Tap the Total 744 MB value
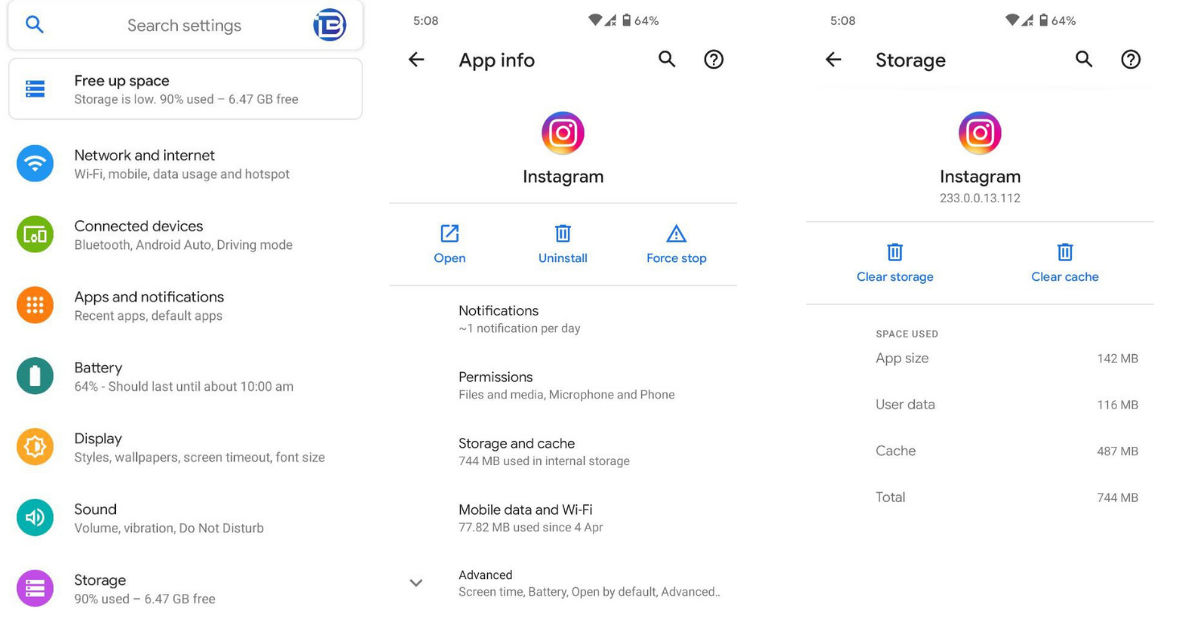 point(1117,497)
